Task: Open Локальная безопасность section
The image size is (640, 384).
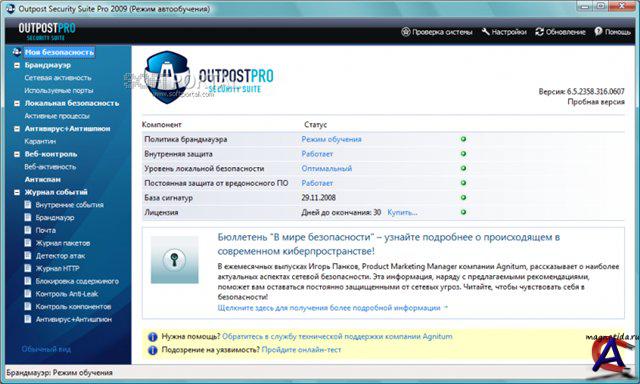Action: coord(72,103)
